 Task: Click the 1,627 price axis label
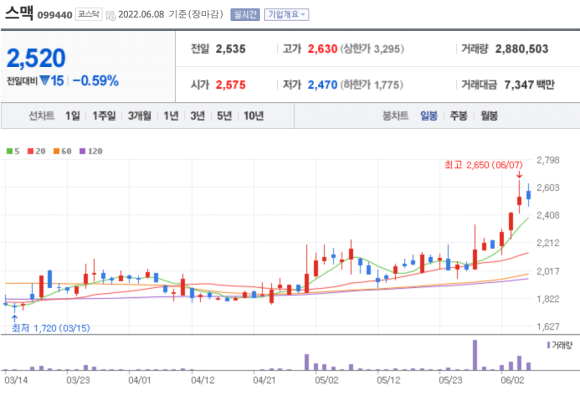pyautogui.click(x=548, y=326)
